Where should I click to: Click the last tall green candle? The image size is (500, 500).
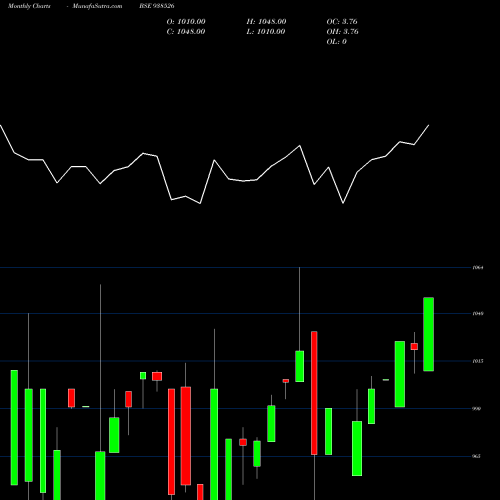[x=429, y=334]
